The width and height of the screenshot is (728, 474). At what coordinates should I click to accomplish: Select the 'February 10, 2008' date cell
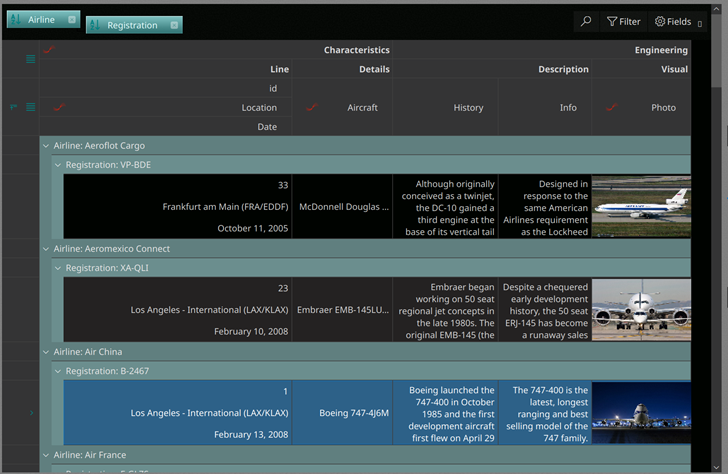click(x=178, y=331)
